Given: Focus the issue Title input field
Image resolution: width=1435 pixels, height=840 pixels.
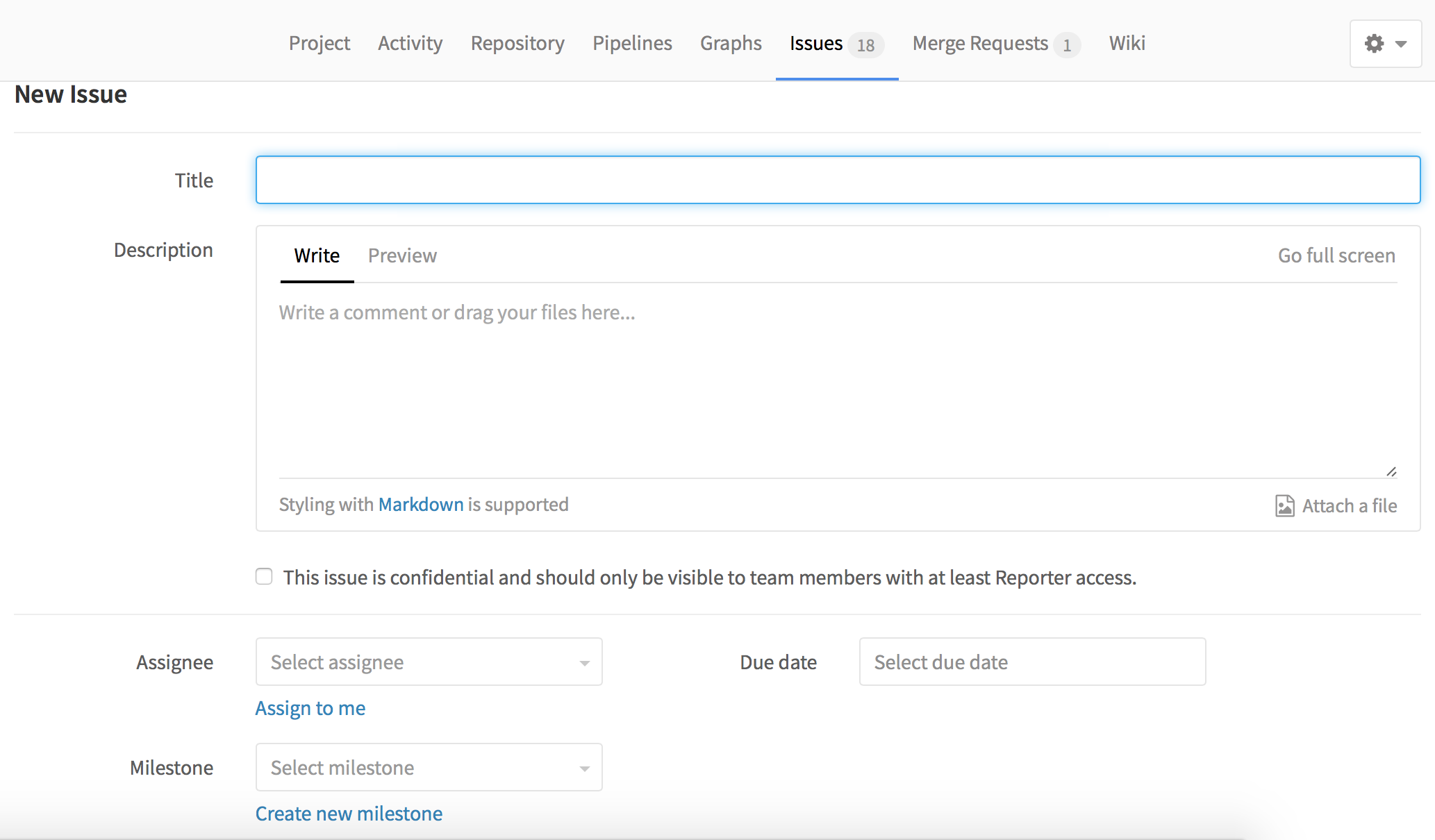Looking at the screenshot, I should pos(837,180).
